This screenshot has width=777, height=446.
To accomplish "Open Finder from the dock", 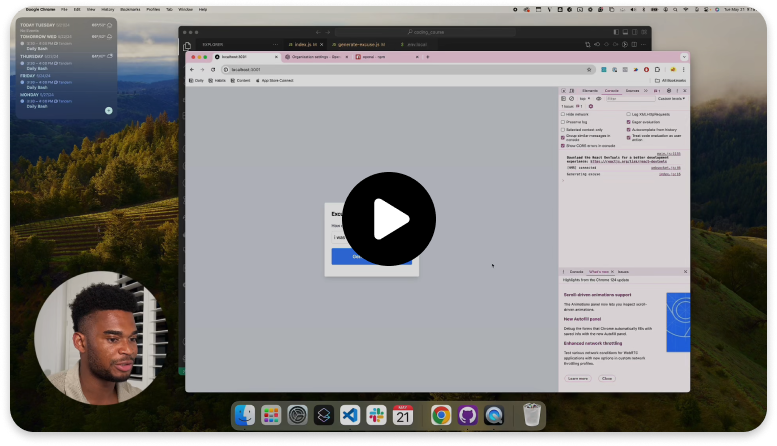I will point(245,415).
